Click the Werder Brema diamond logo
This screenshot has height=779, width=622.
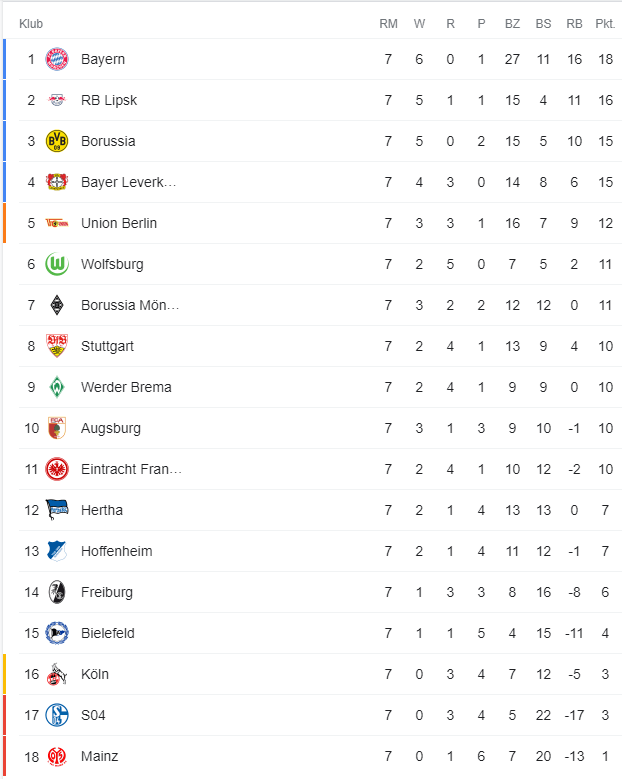click(57, 387)
